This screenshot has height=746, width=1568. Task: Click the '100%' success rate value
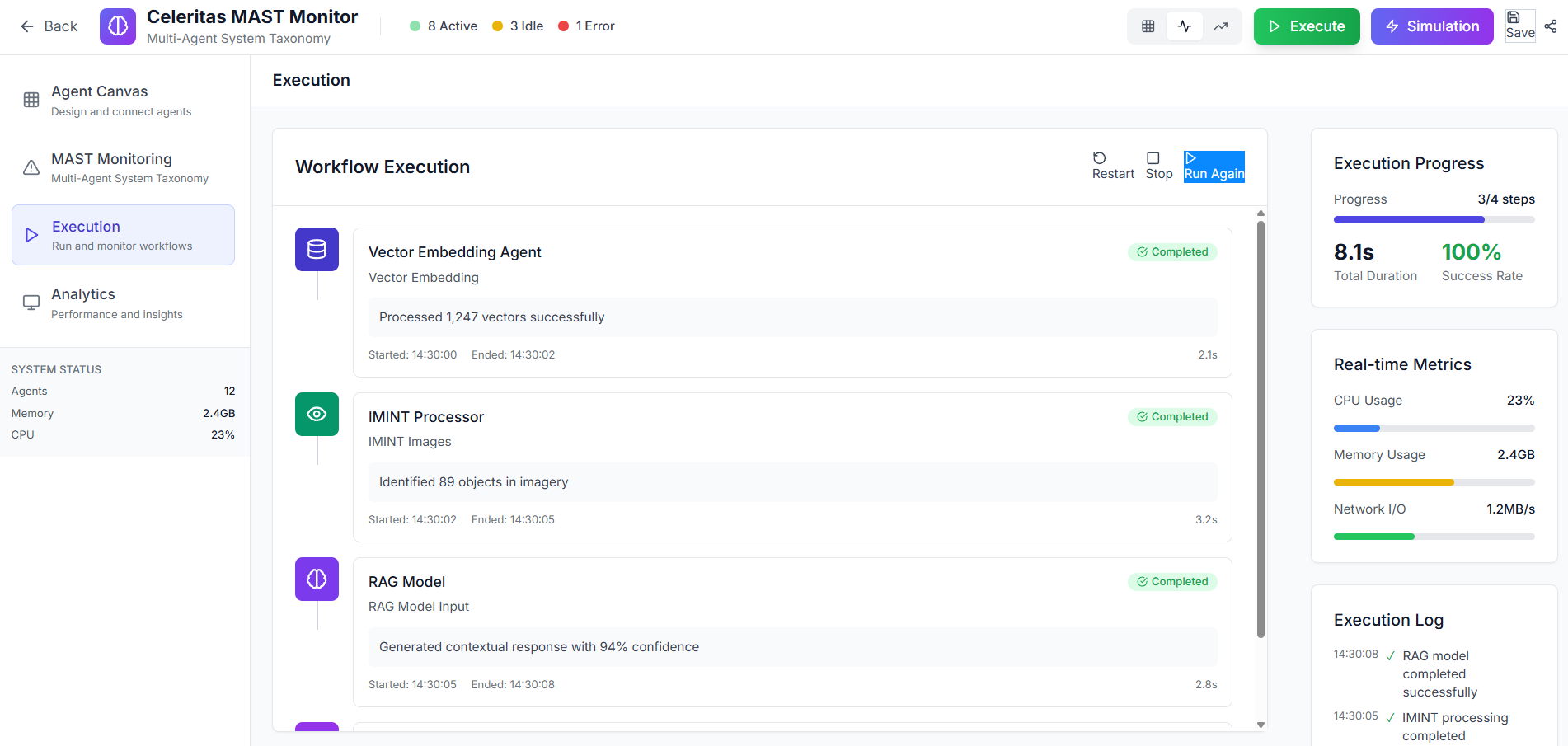[1472, 251]
